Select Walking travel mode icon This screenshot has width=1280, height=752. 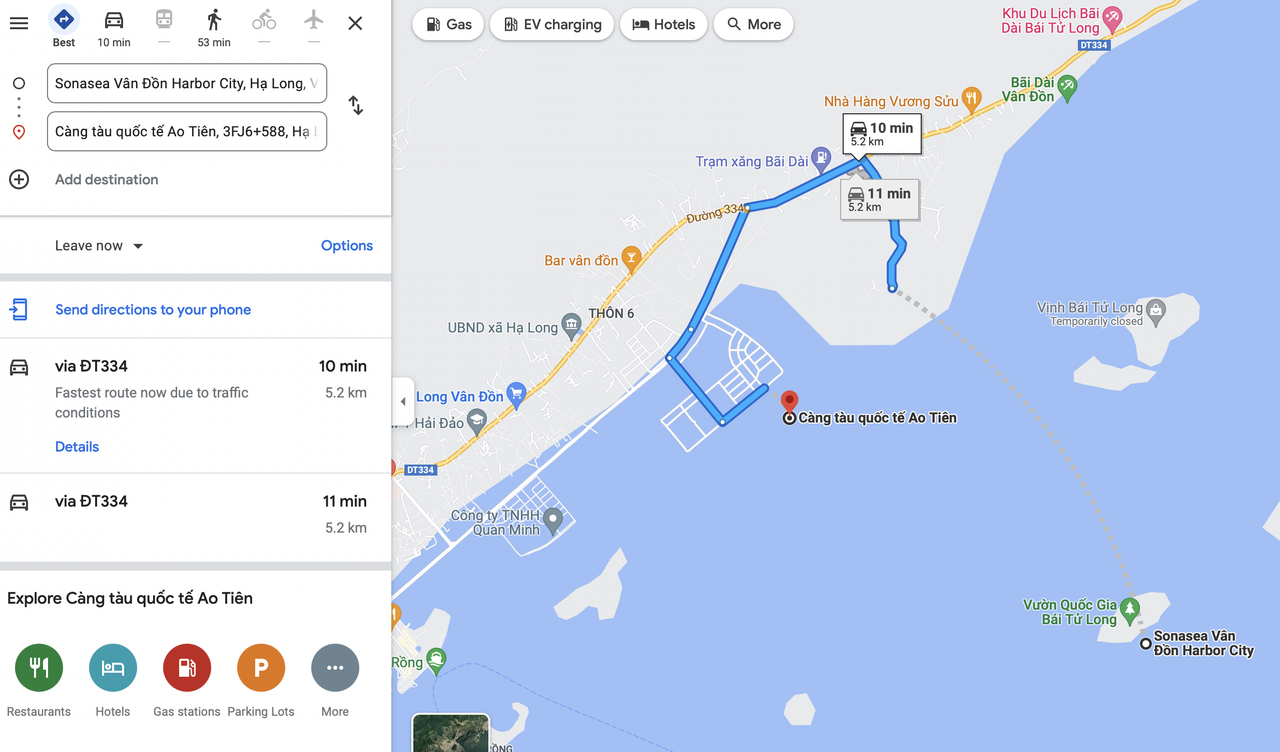point(214,20)
